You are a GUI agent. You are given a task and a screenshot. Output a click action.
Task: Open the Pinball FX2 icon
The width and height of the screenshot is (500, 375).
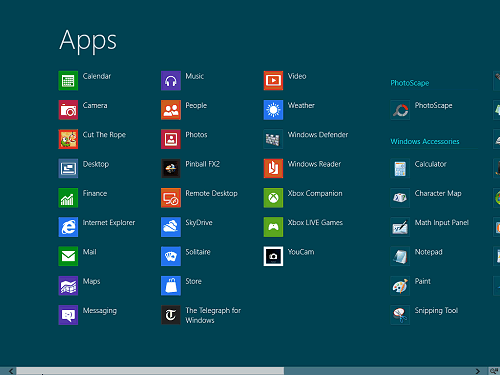171,168
